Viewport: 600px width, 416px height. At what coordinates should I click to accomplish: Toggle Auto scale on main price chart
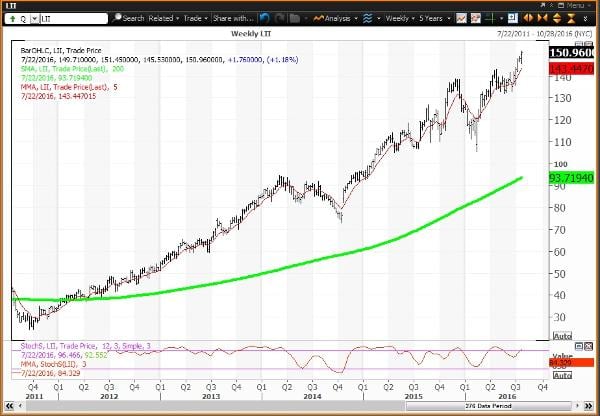[x=562, y=336]
